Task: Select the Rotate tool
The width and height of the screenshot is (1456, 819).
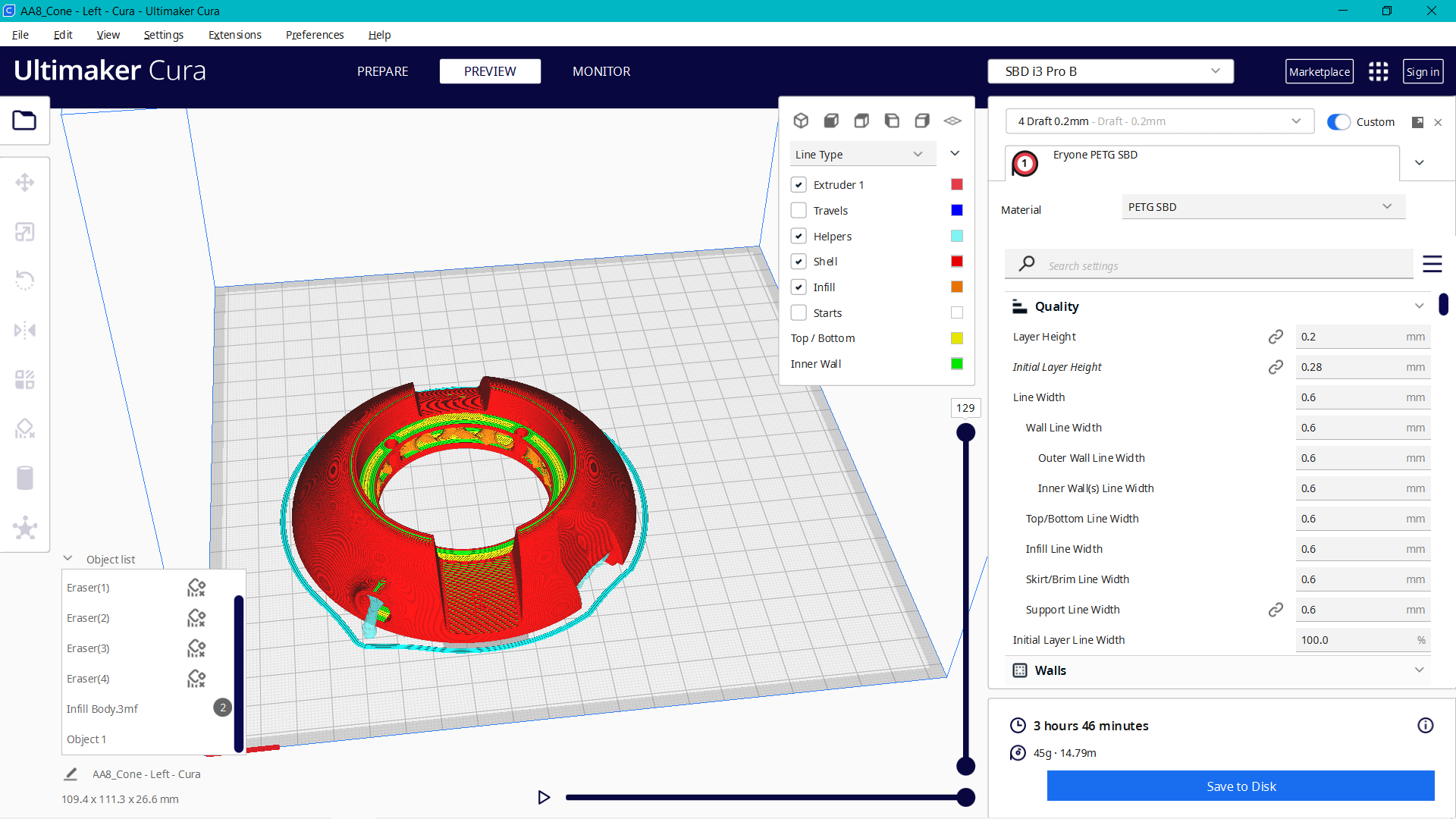Action: (x=25, y=281)
